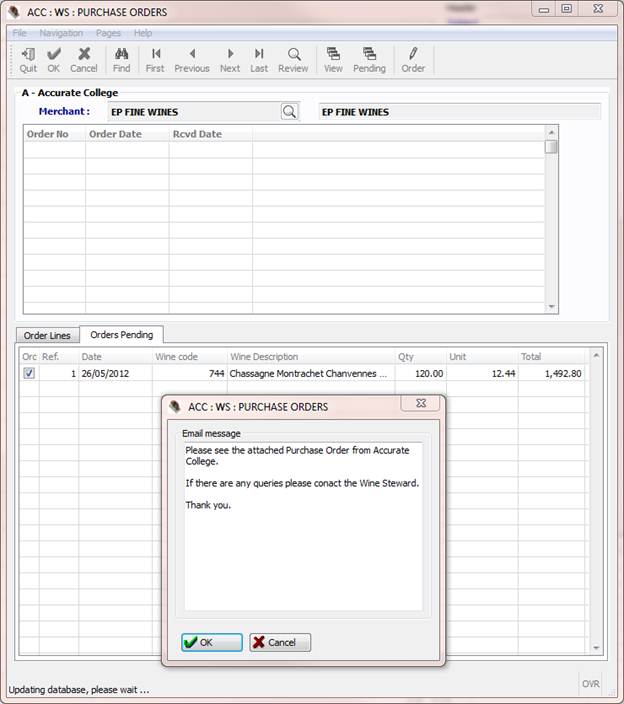Untick the checkbox for order ref 1
This screenshot has height=704, width=624.
point(29,373)
